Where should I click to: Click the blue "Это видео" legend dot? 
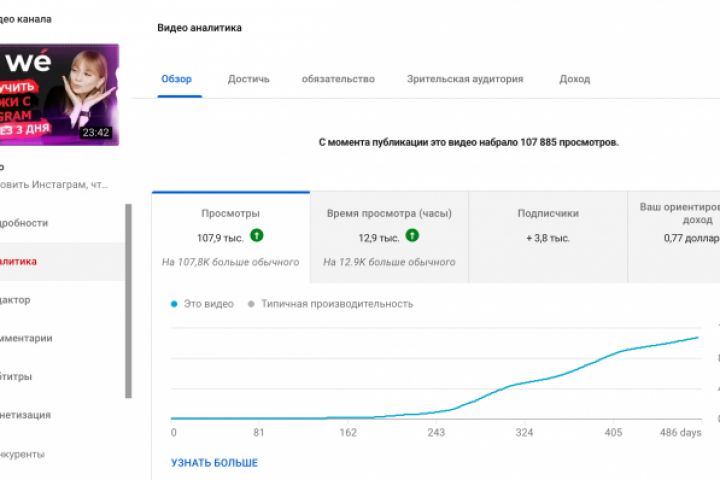pos(175,304)
